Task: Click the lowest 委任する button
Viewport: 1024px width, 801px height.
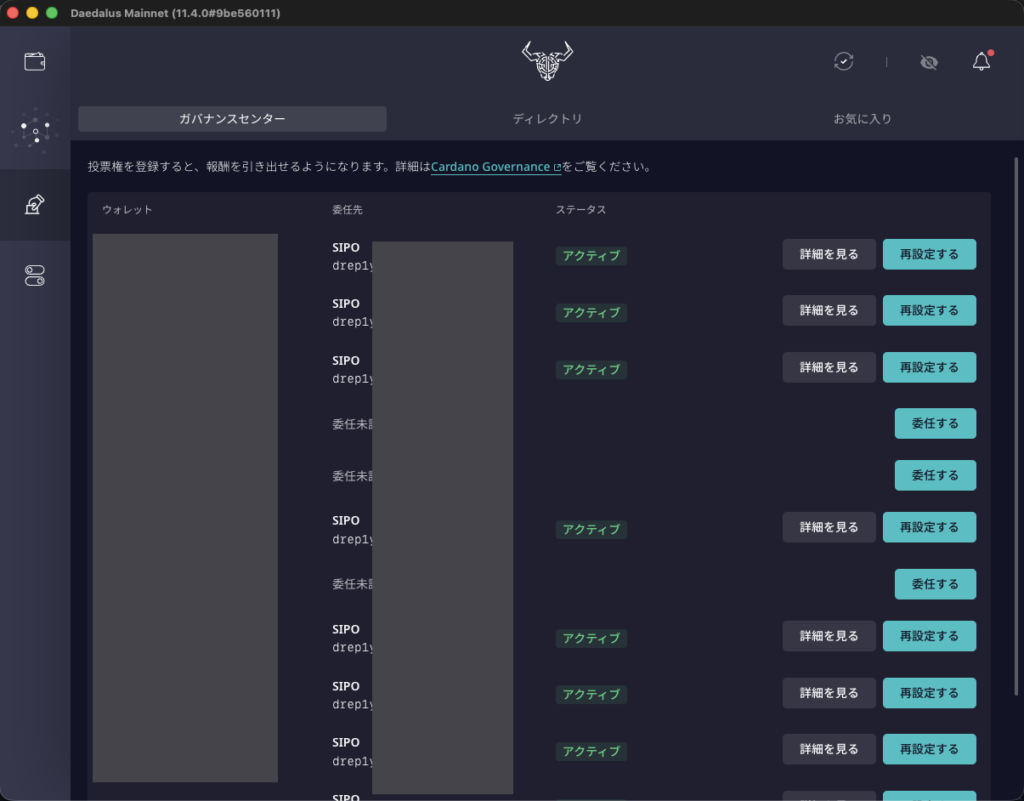Action: coord(935,584)
